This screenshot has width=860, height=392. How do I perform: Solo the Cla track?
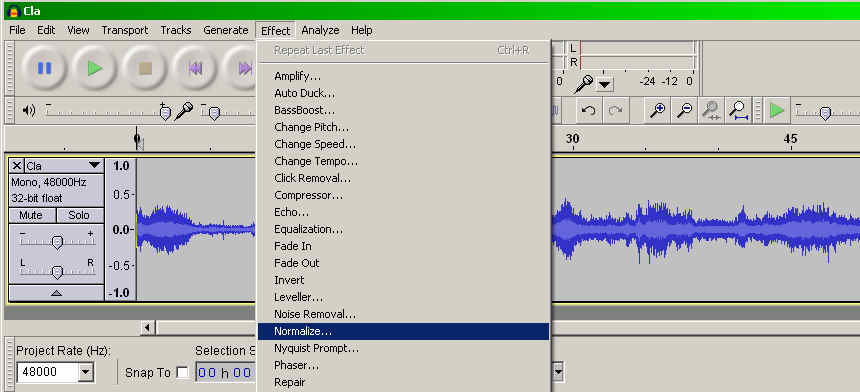click(79, 215)
